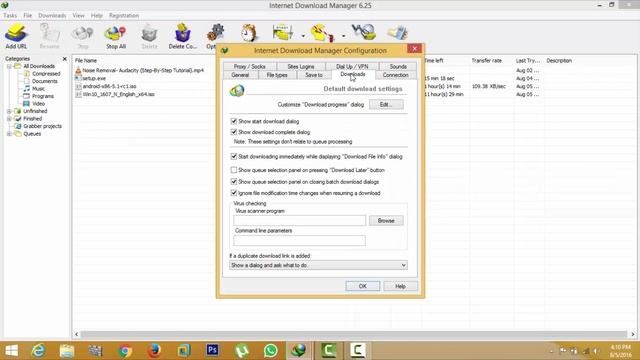Viewport: 640px width, 360px height.
Task: Open the Registration menu
Action: tap(124, 16)
